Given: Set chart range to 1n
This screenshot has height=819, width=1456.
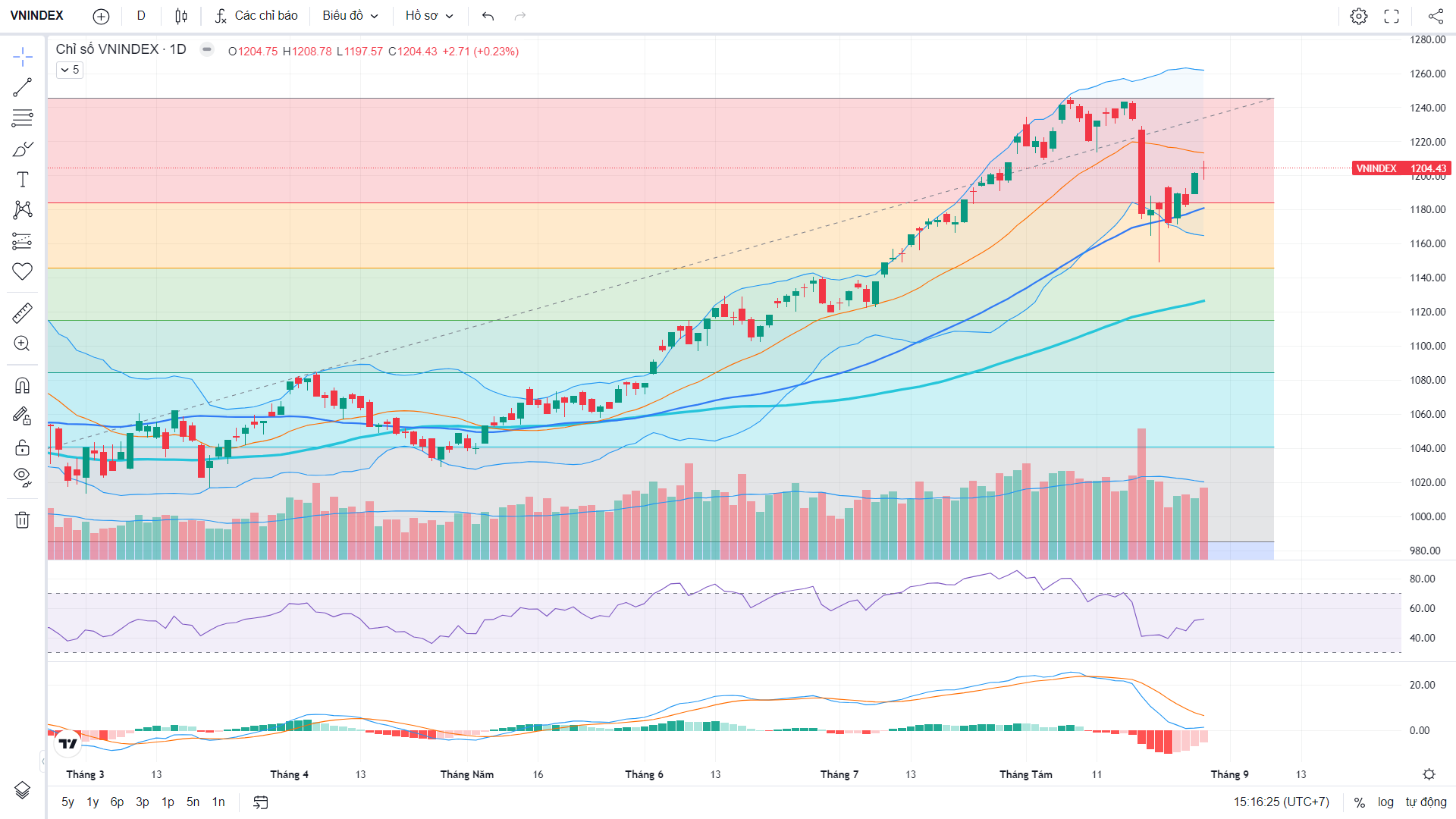Looking at the screenshot, I should tap(218, 802).
